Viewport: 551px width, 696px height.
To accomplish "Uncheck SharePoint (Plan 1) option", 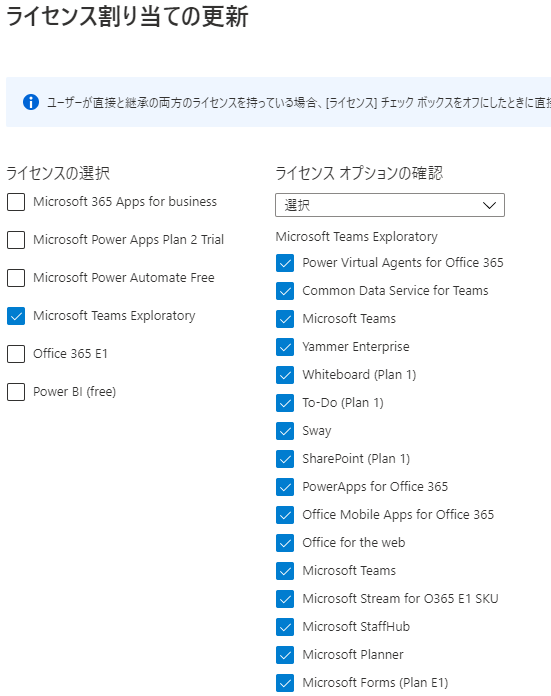I will (x=285, y=459).
